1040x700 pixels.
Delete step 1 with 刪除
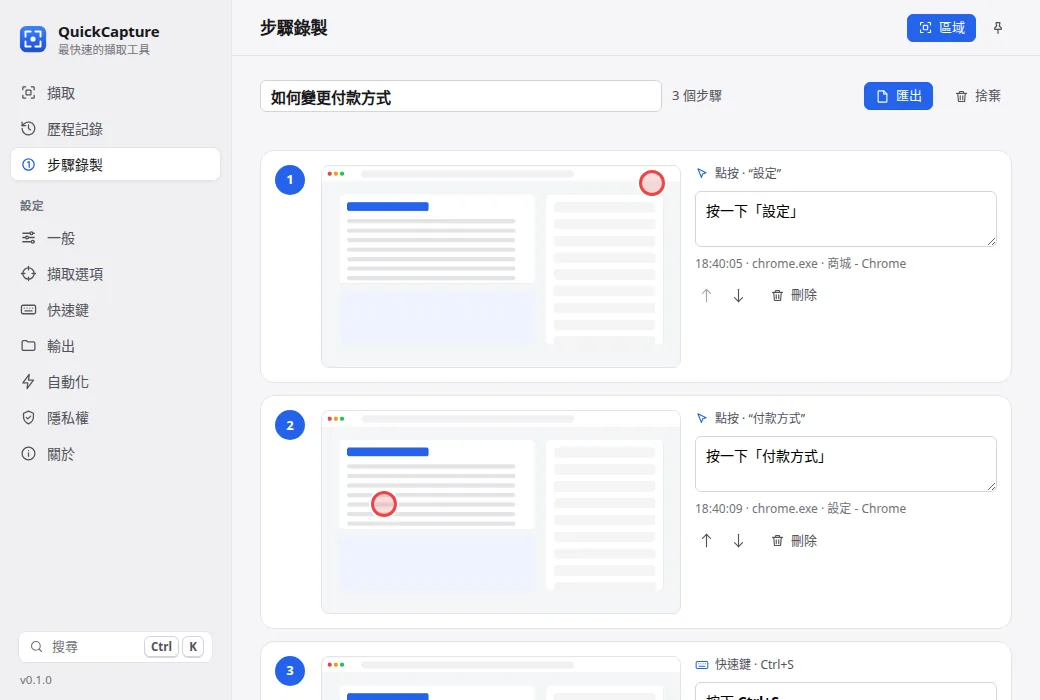pos(794,295)
